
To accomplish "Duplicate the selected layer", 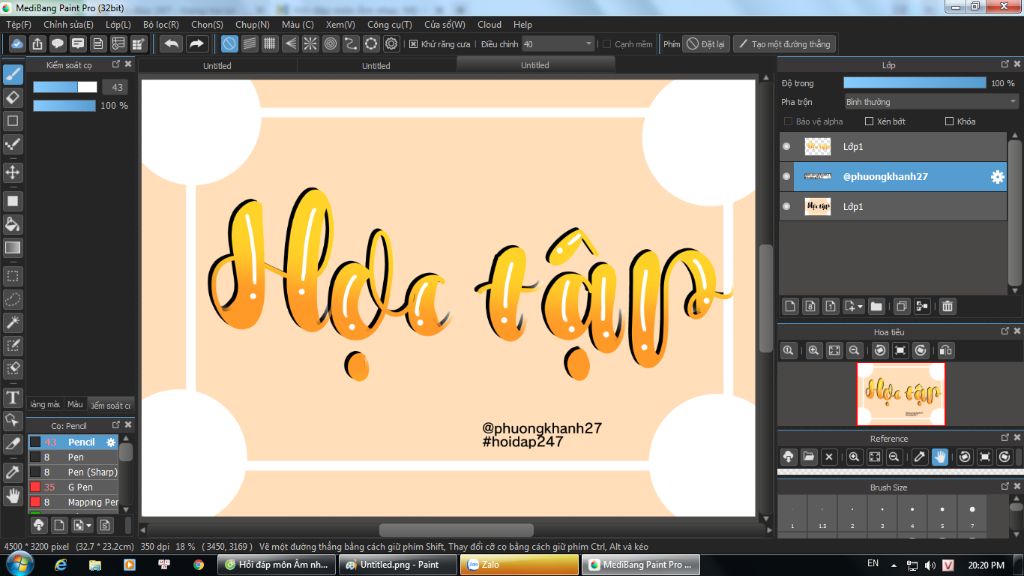I will [901, 306].
